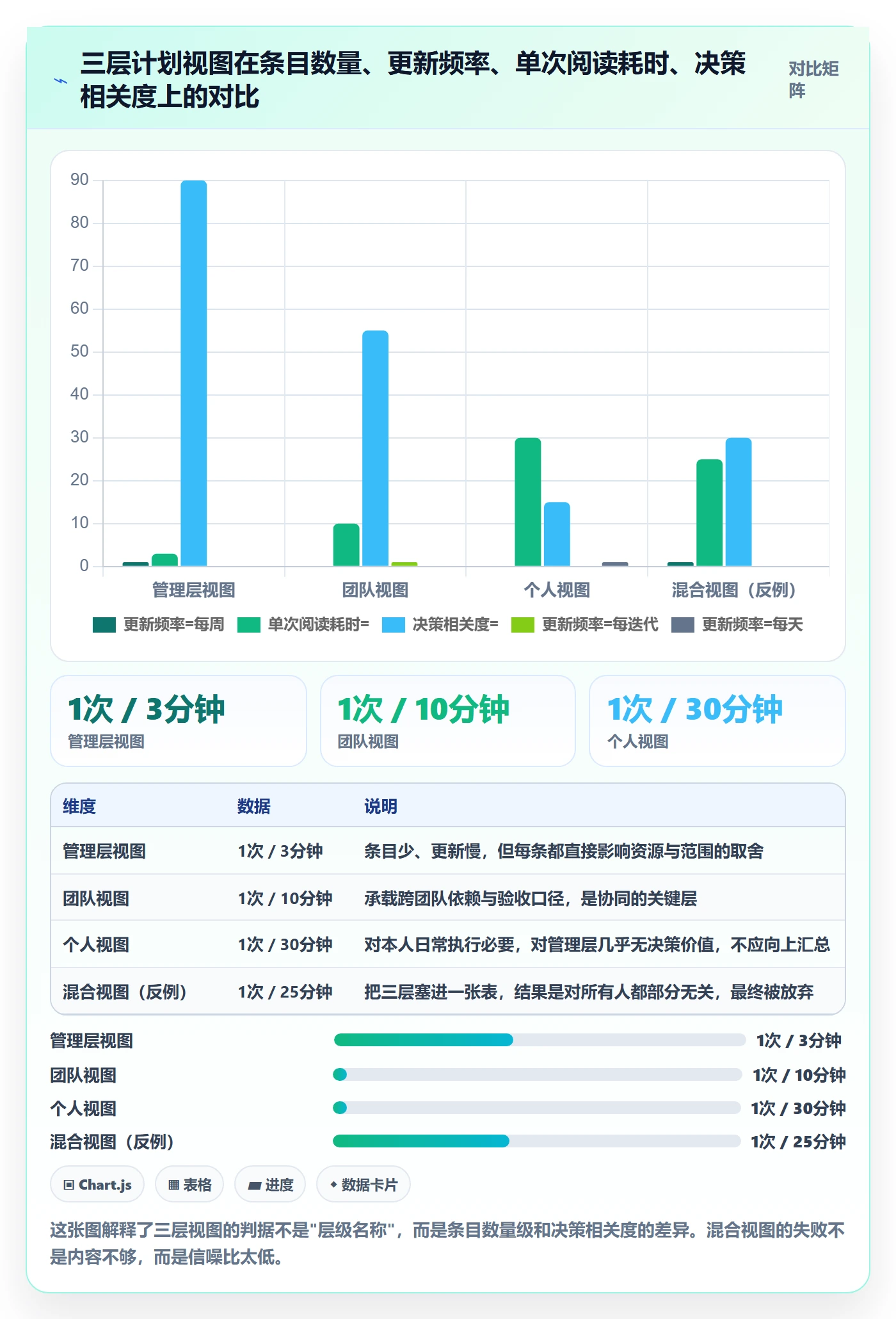
Task: Select the green bar for 混合视图（反例）
Action: 709,512
